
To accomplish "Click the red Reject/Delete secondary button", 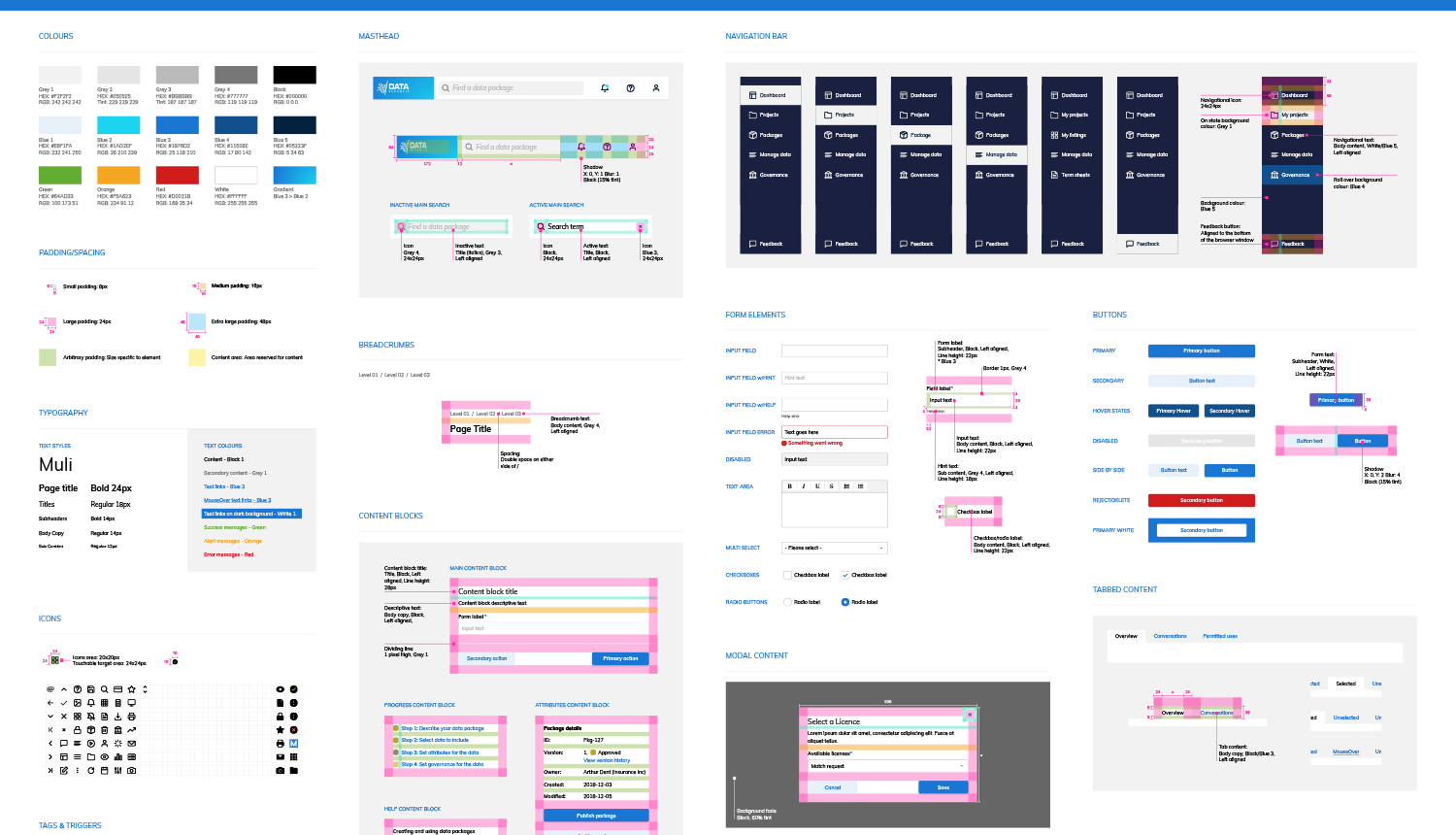I will point(1201,501).
